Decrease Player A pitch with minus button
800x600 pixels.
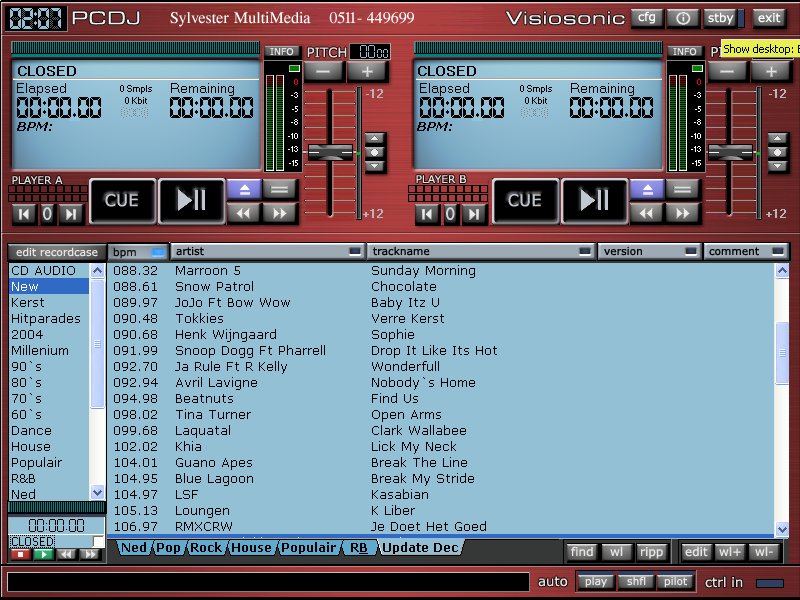(323, 72)
